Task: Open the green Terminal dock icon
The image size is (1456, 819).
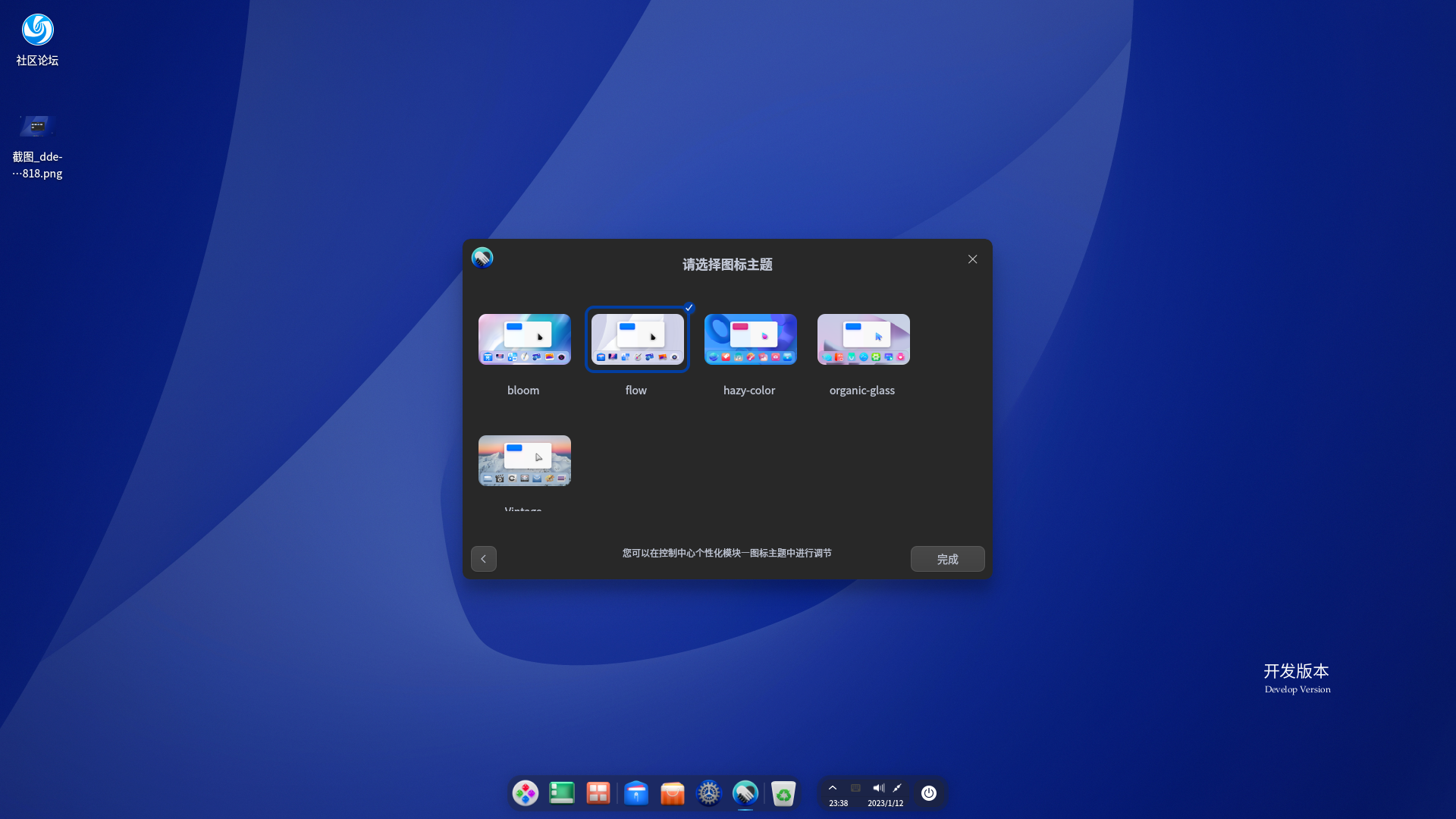Action: (562, 792)
